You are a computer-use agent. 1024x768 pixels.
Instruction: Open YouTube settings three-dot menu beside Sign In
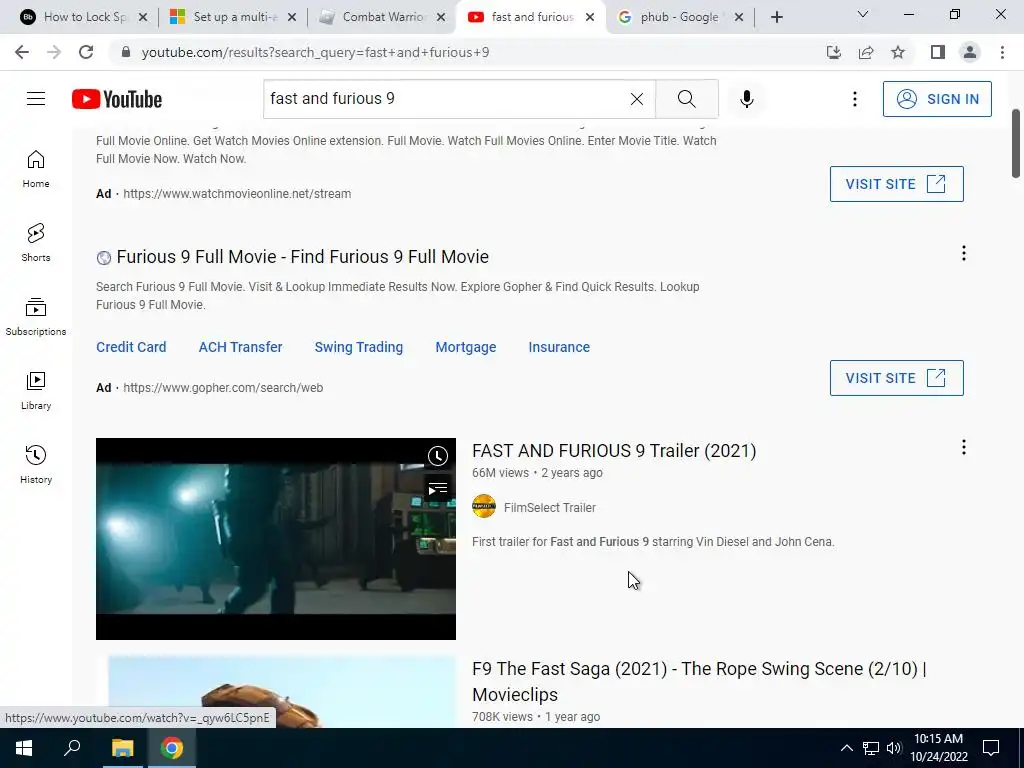(854, 99)
